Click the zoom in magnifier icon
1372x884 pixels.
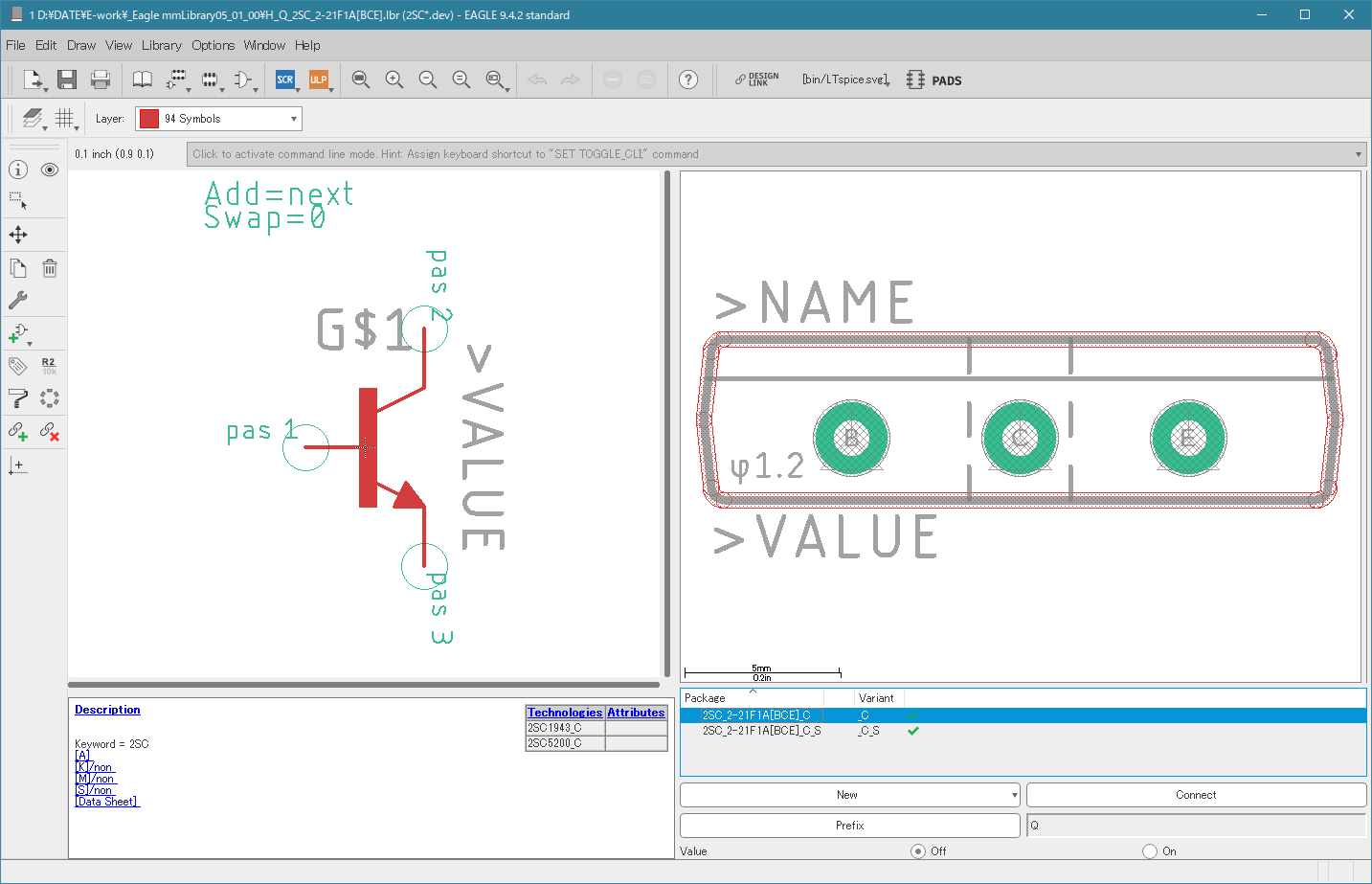point(394,79)
